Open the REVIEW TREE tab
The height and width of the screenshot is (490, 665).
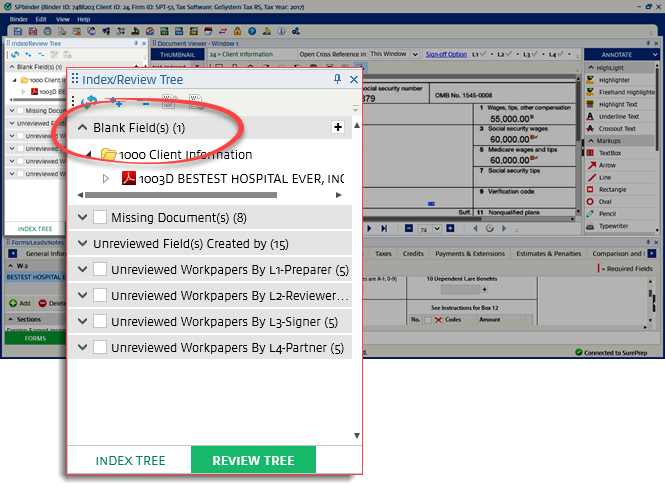click(x=253, y=460)
